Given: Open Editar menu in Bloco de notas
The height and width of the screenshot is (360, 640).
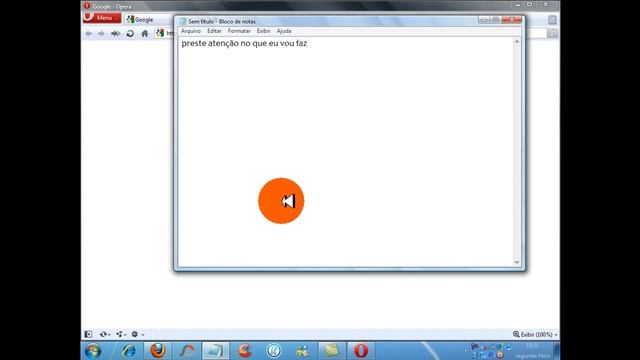Looking at the screenshot, I should [x=214, y=31].
